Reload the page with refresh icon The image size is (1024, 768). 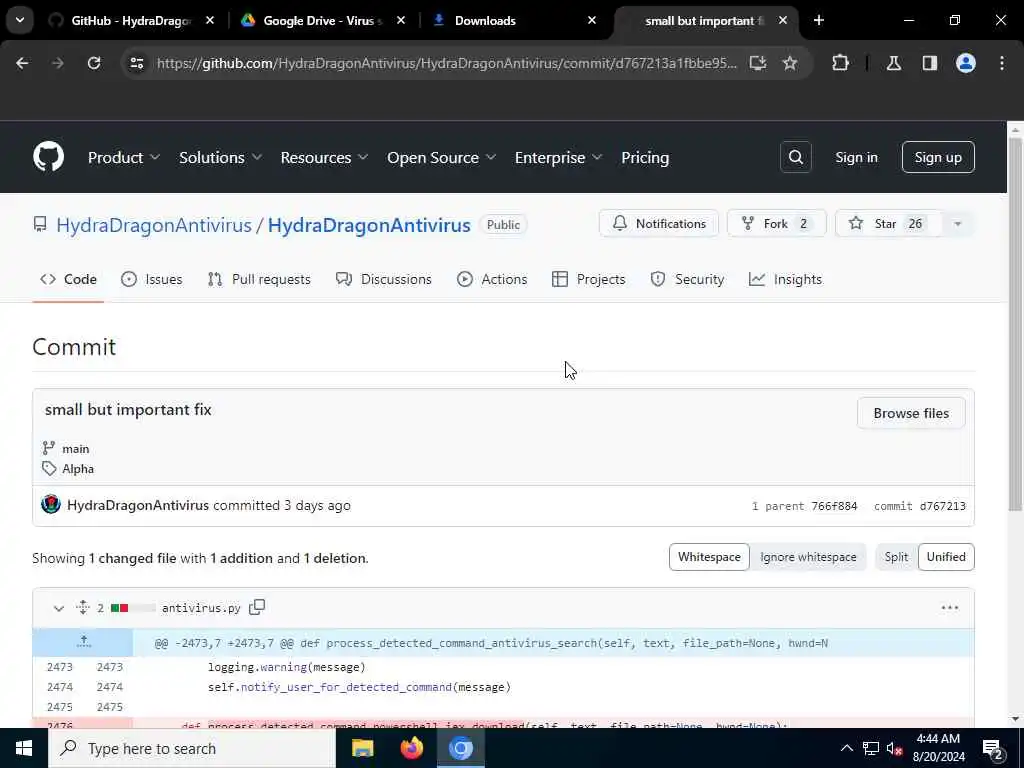point(94,63)
